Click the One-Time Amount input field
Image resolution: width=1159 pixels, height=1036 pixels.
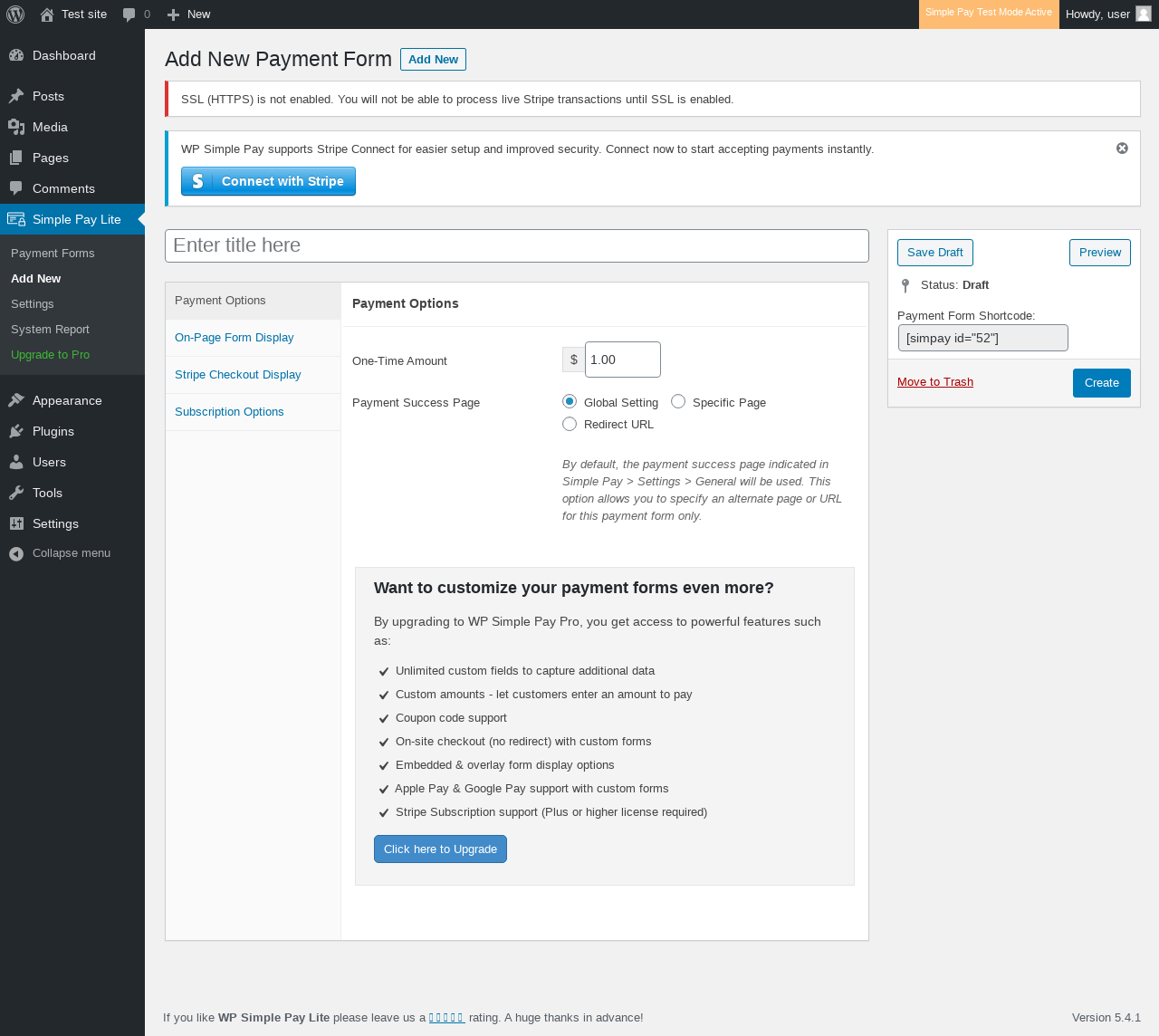point(623,360)
